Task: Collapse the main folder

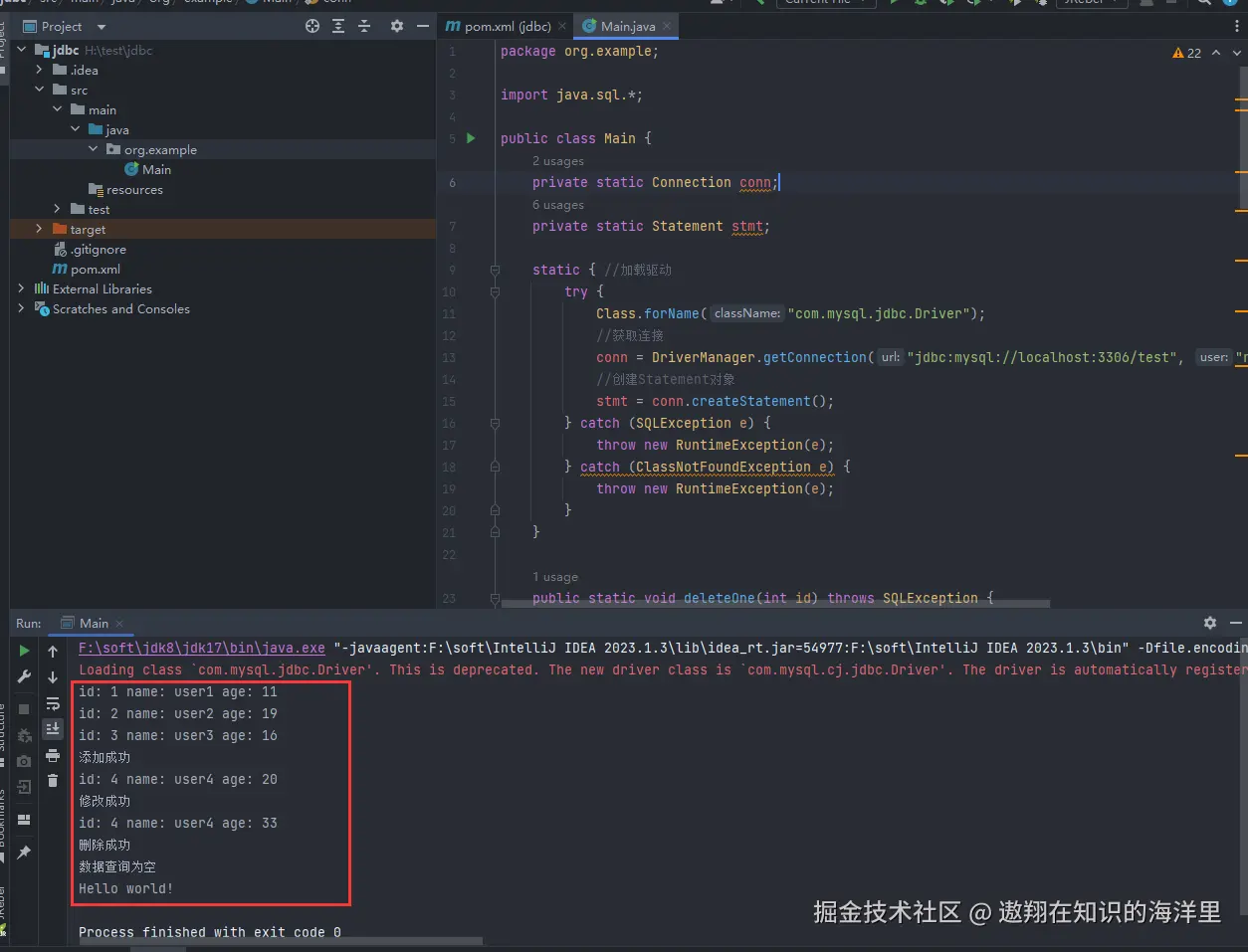Action: coord(57,109)
